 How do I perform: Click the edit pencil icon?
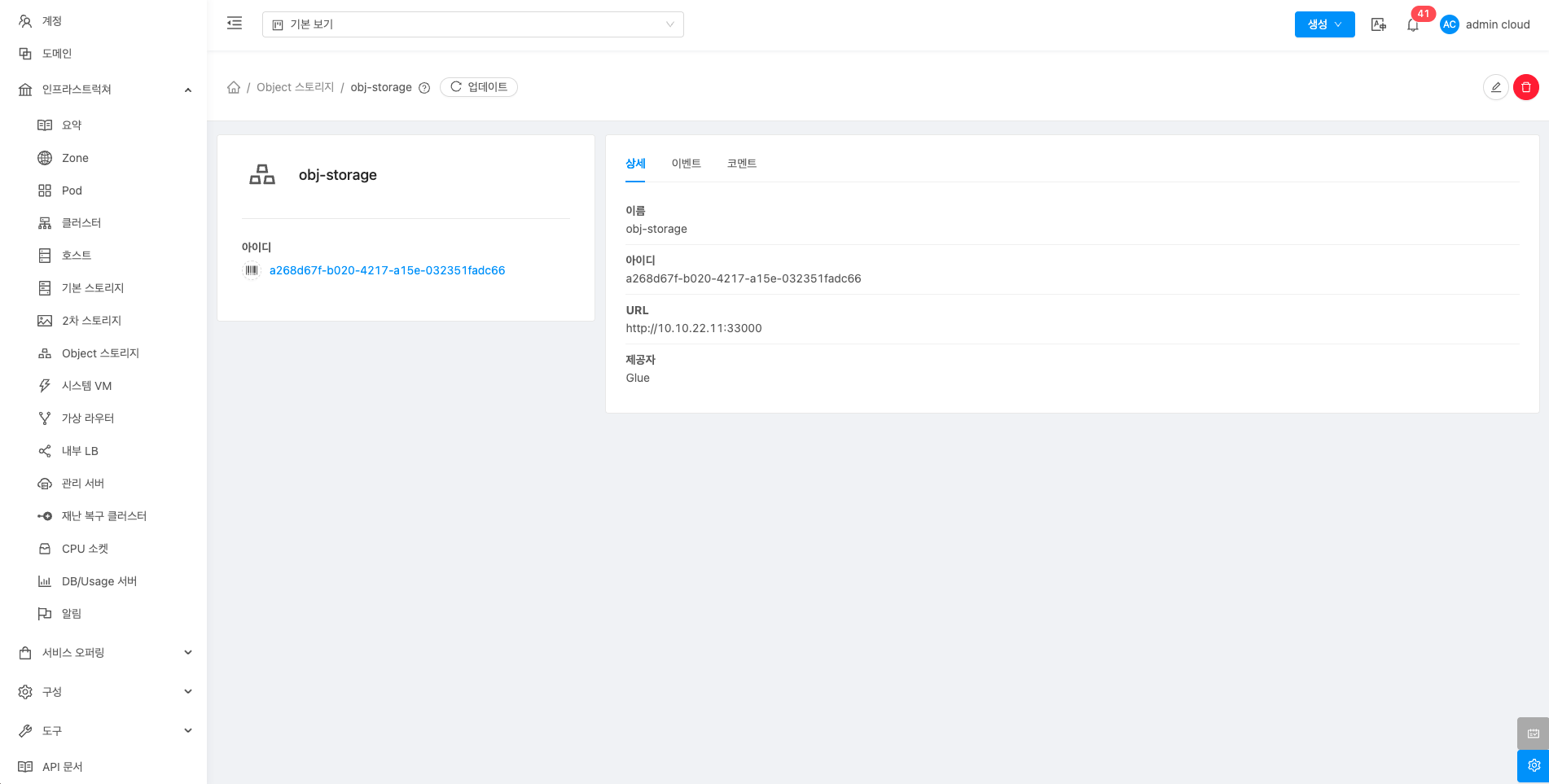pyautogui.click(x=1495, y=87)
